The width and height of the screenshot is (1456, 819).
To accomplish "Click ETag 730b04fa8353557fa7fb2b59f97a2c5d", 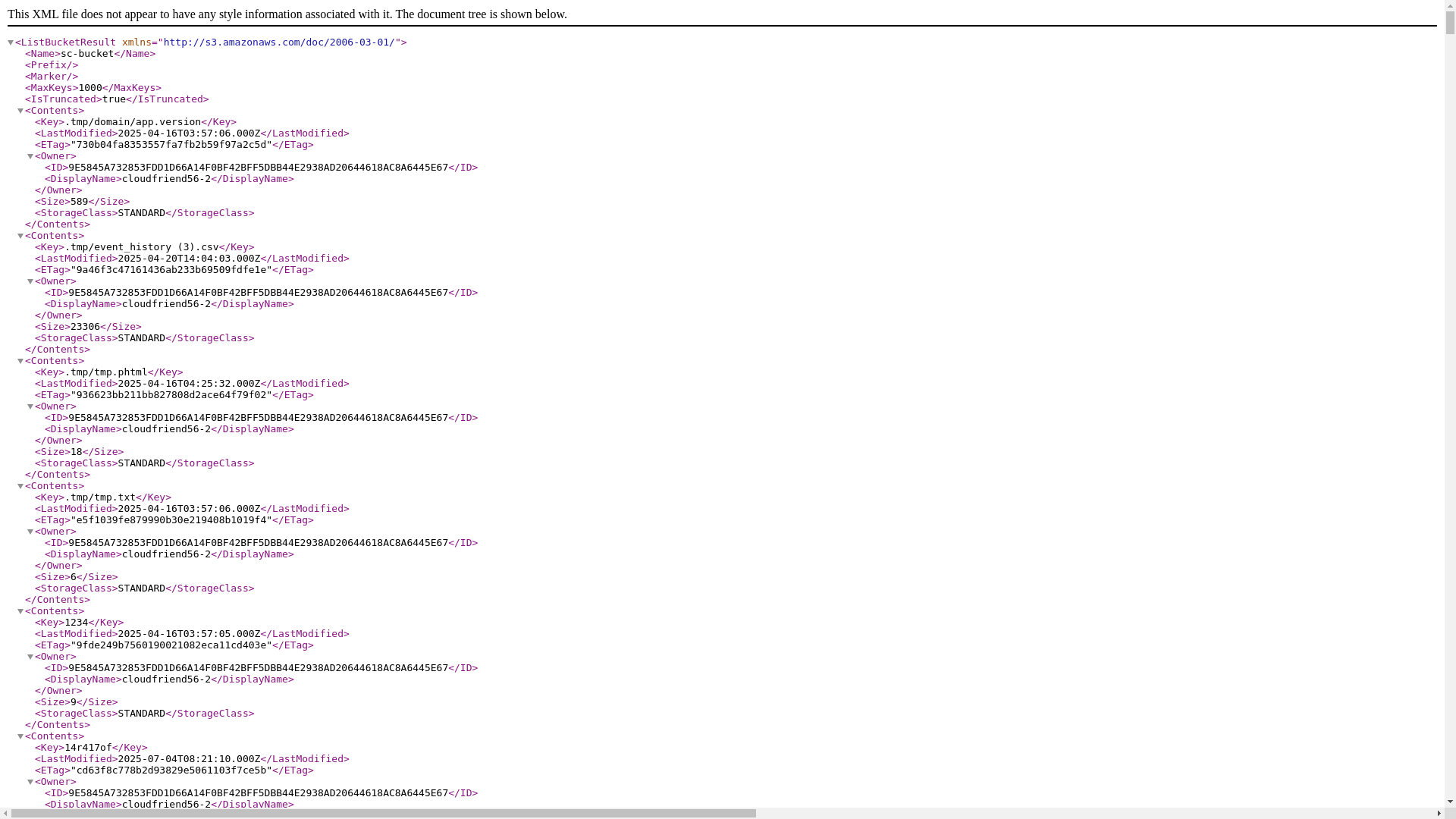I will point(171,145).
